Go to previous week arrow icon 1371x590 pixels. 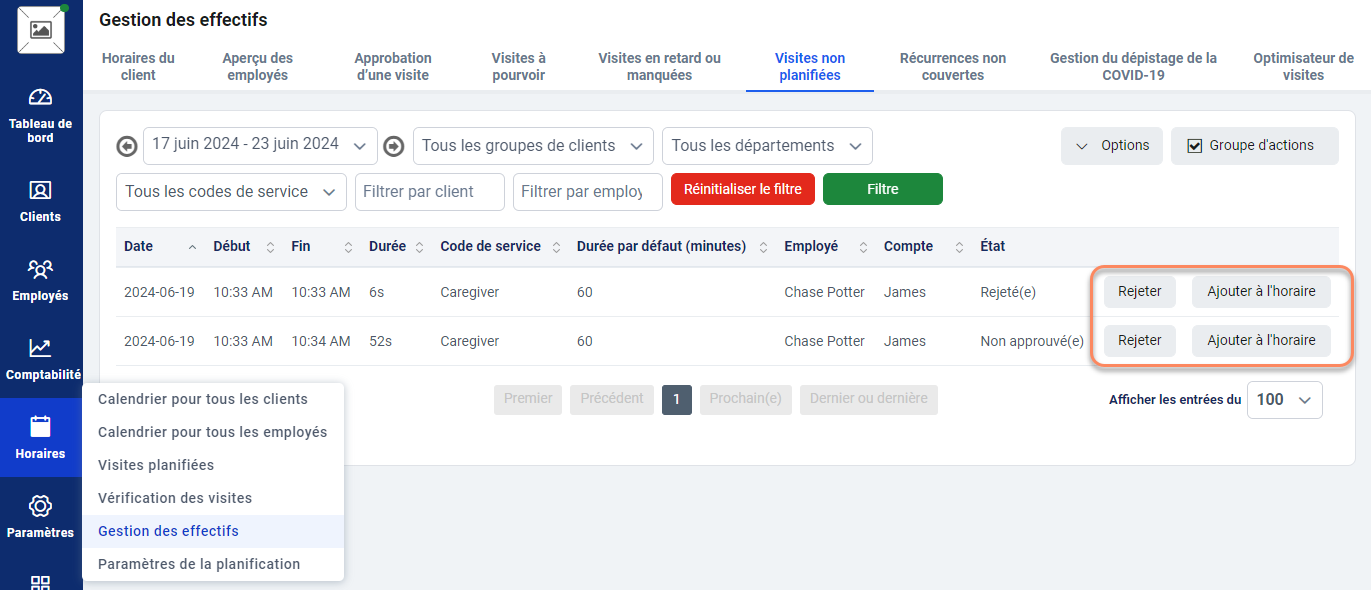coord(127,146)
